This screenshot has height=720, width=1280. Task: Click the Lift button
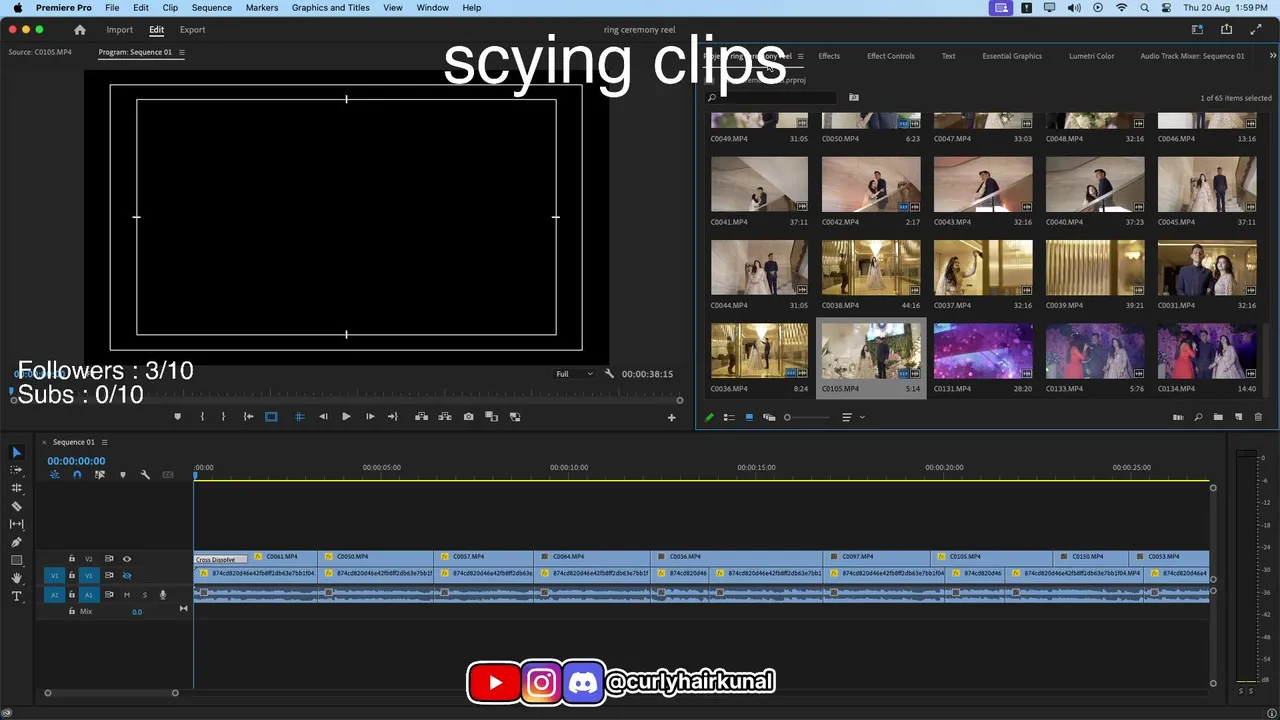click(421, 417)
